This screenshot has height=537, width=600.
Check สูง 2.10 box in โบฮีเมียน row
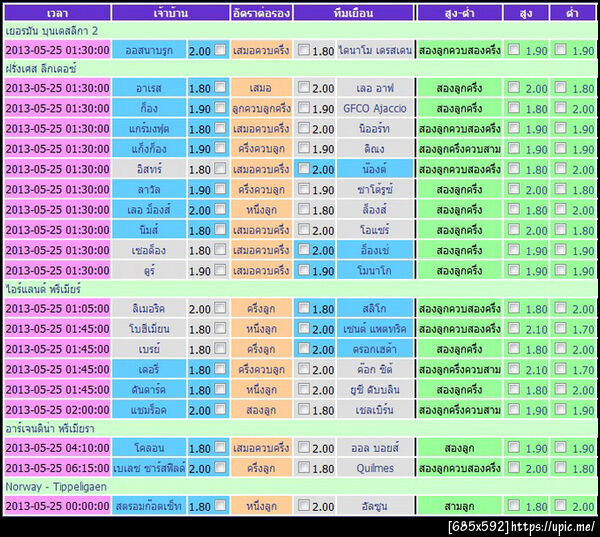pyautogui.click(x=514, y=328)
